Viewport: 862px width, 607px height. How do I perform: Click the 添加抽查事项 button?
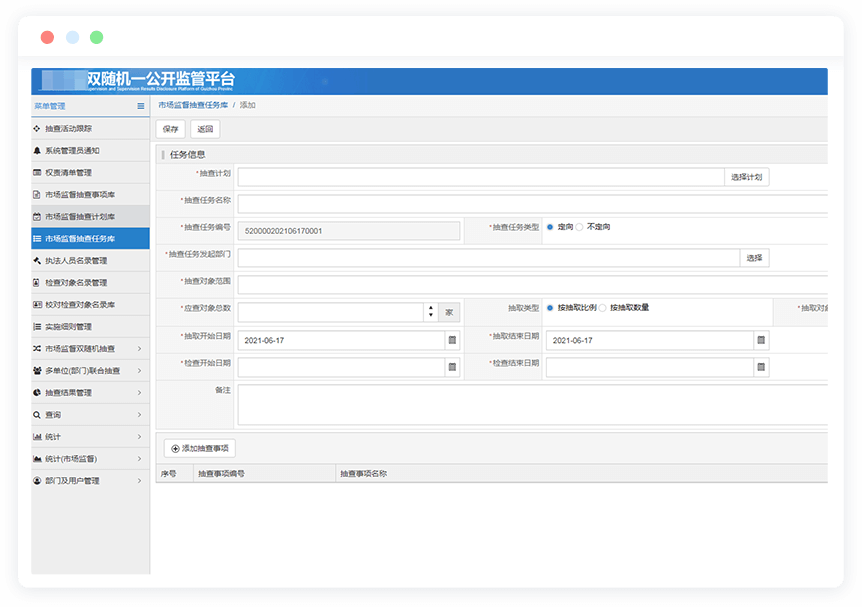pyautogui.click(x=200, y=449)
